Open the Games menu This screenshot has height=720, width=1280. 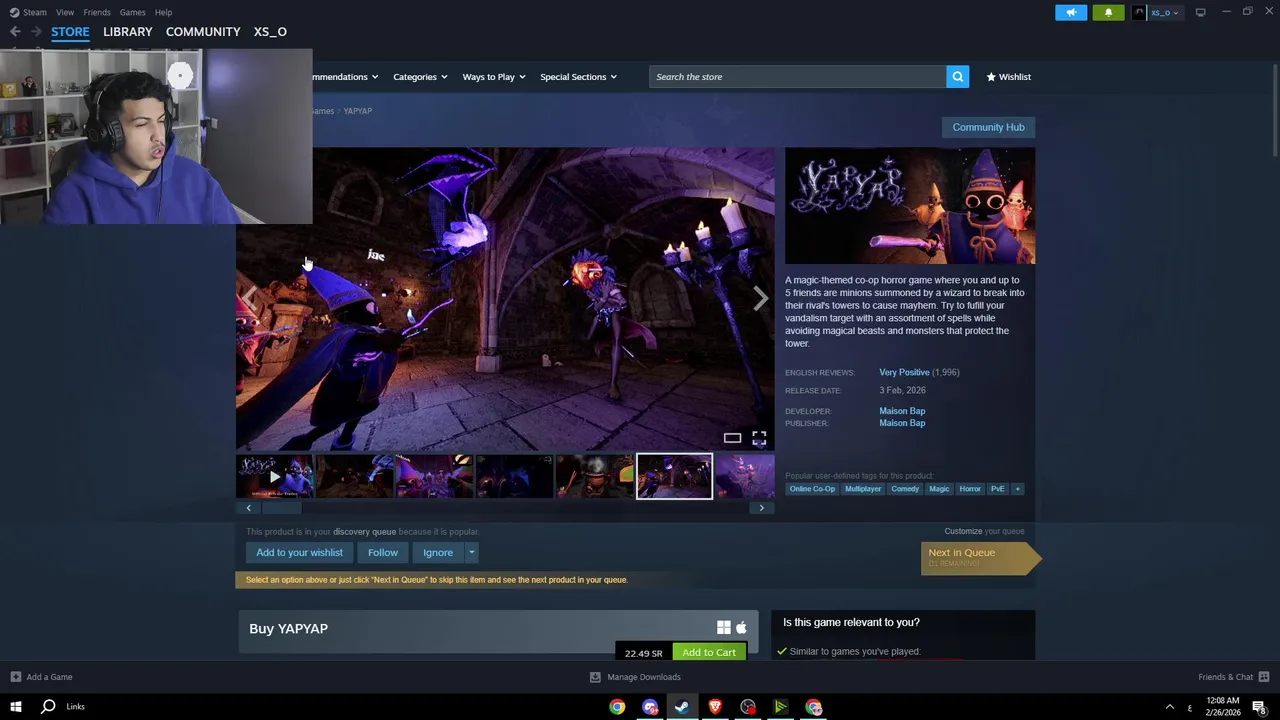point(132,12)
